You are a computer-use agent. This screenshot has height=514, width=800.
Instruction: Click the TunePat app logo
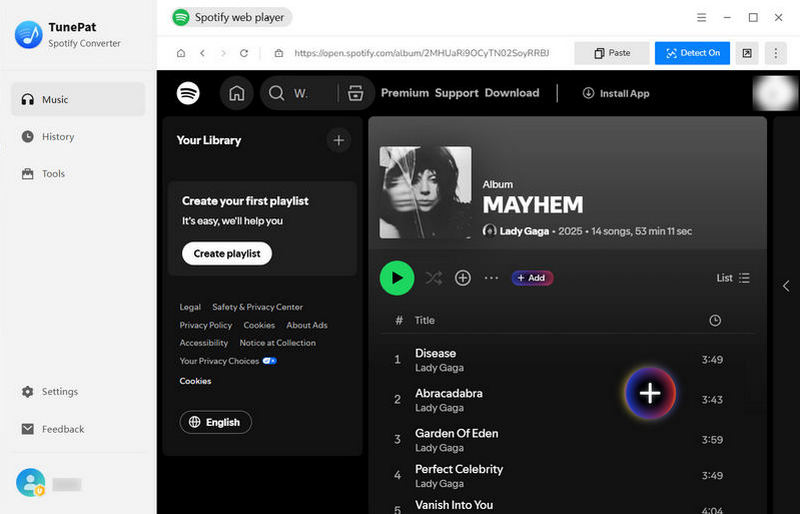coord(29,35)
